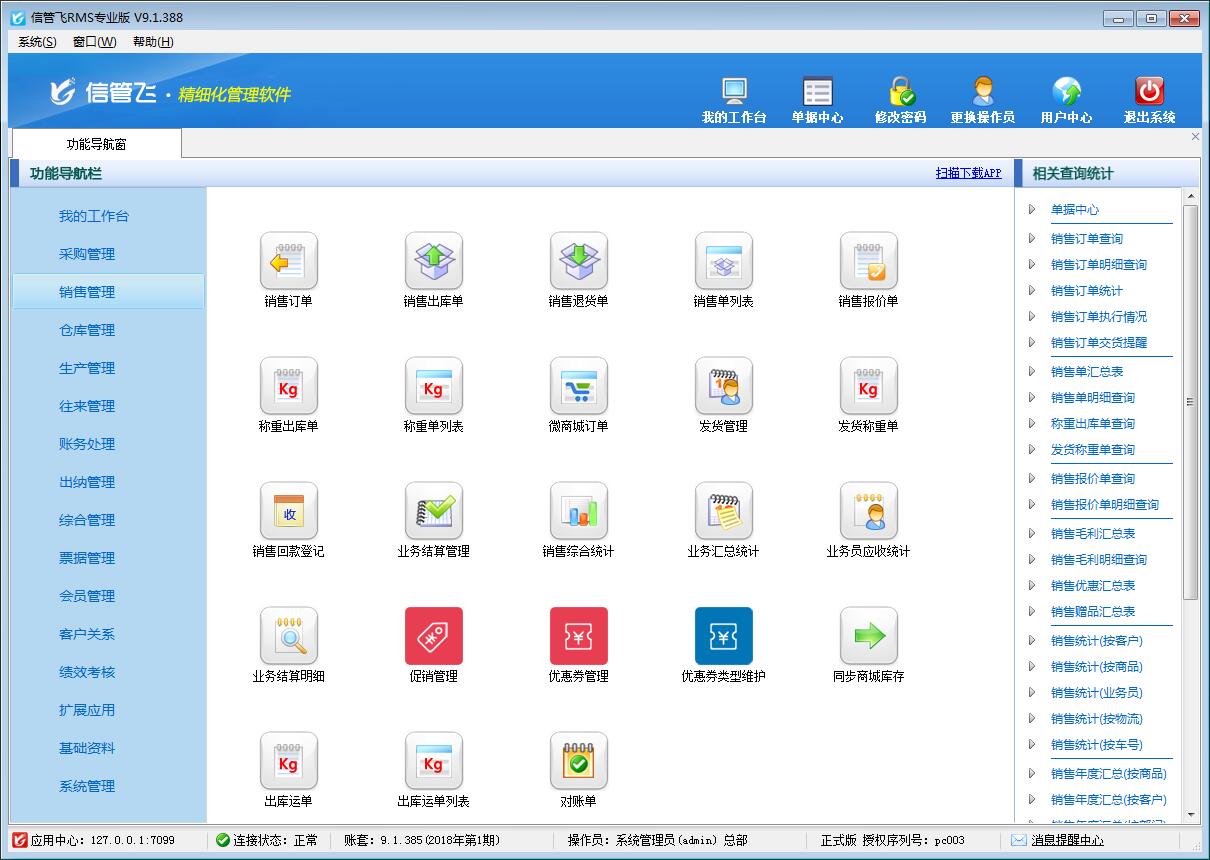The height and width of the screenshot is (860, 1210).
Task: Open the 发货管理 icon
Action: pyautogui.click(x=724, y=387)
